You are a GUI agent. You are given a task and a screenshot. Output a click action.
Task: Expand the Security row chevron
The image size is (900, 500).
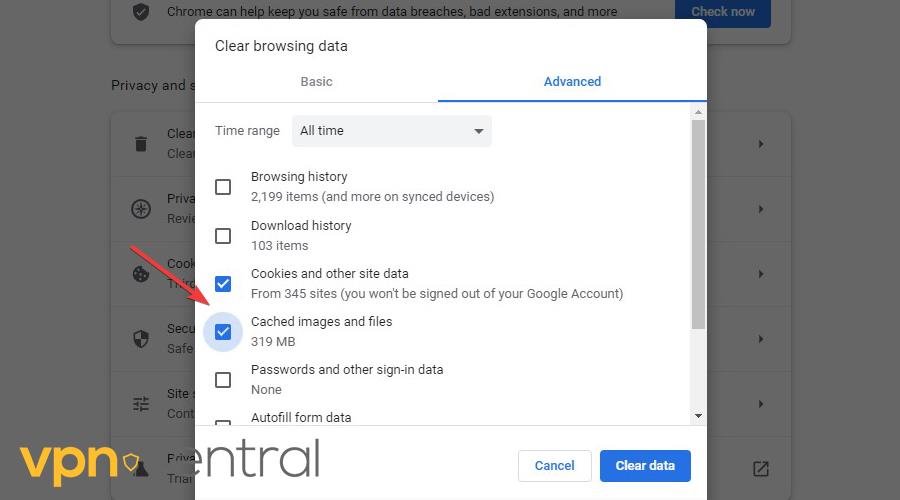pos(761,339)
